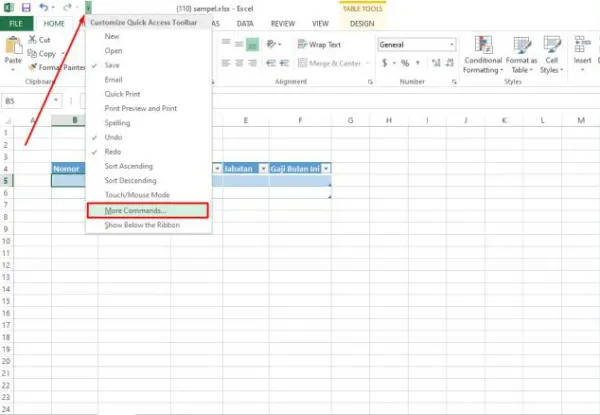Screen dimensions: 600x415
Task: Click the Insert cells icon
Action: 582,44
